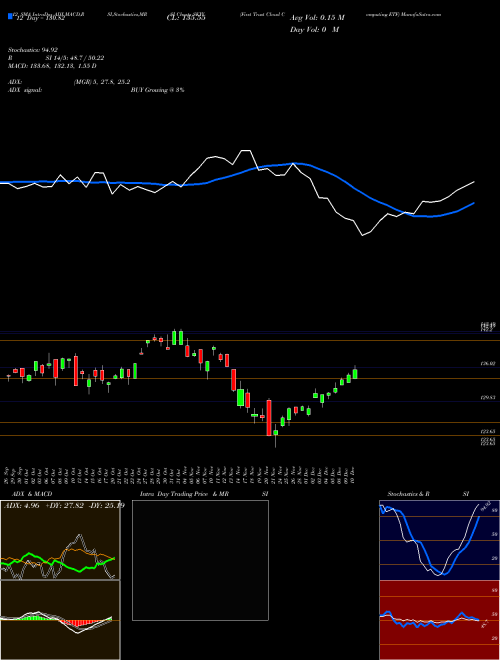Select the 'Avg Vol: 0.15 M' text
Image resolution: width=500 pixels, height=660 pixels.
[x=317, y=18]
